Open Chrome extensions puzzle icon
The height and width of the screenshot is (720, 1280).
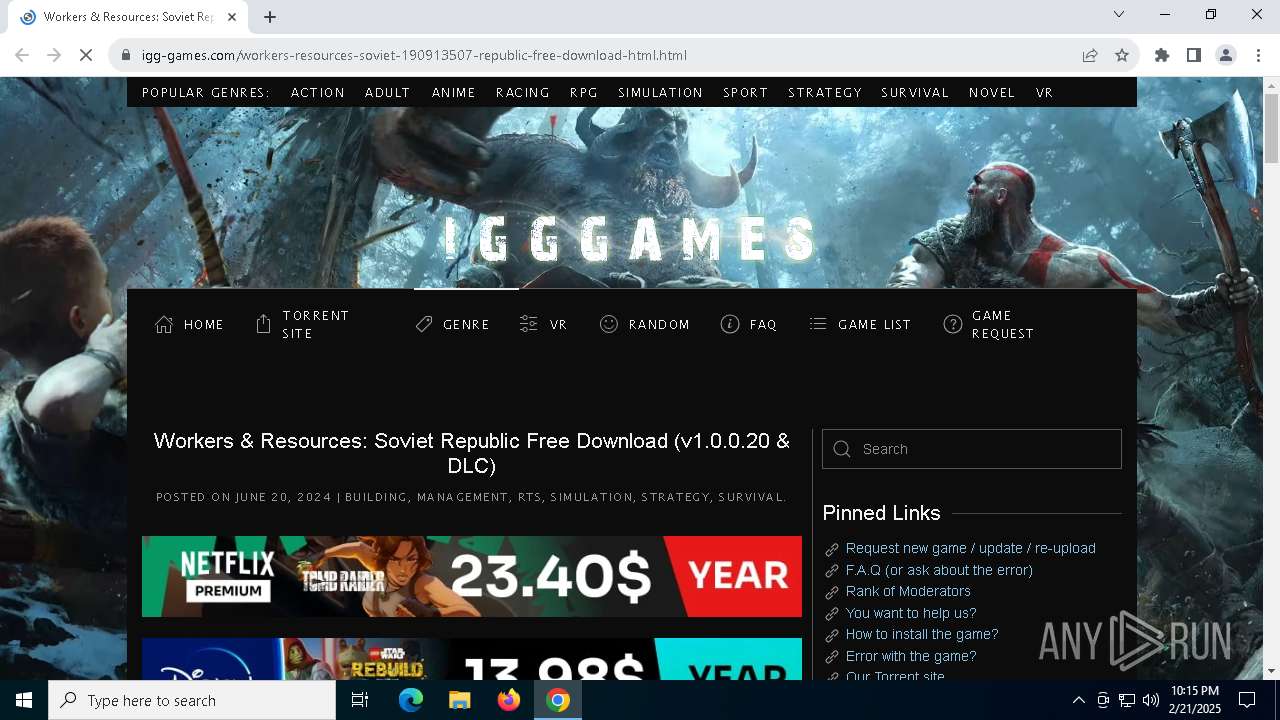[1162, 55]
